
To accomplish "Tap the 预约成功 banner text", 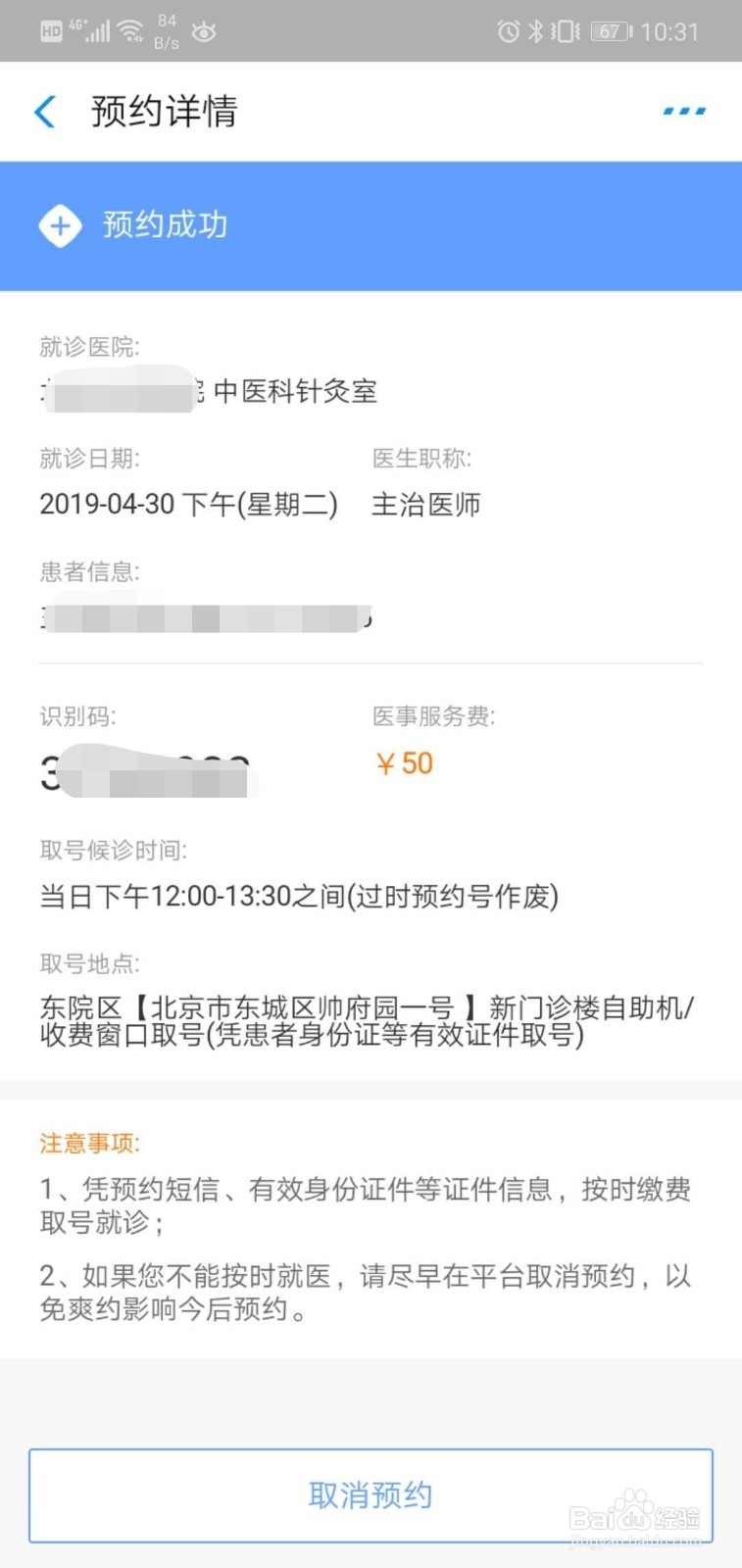I will click(x=165, y=225).
